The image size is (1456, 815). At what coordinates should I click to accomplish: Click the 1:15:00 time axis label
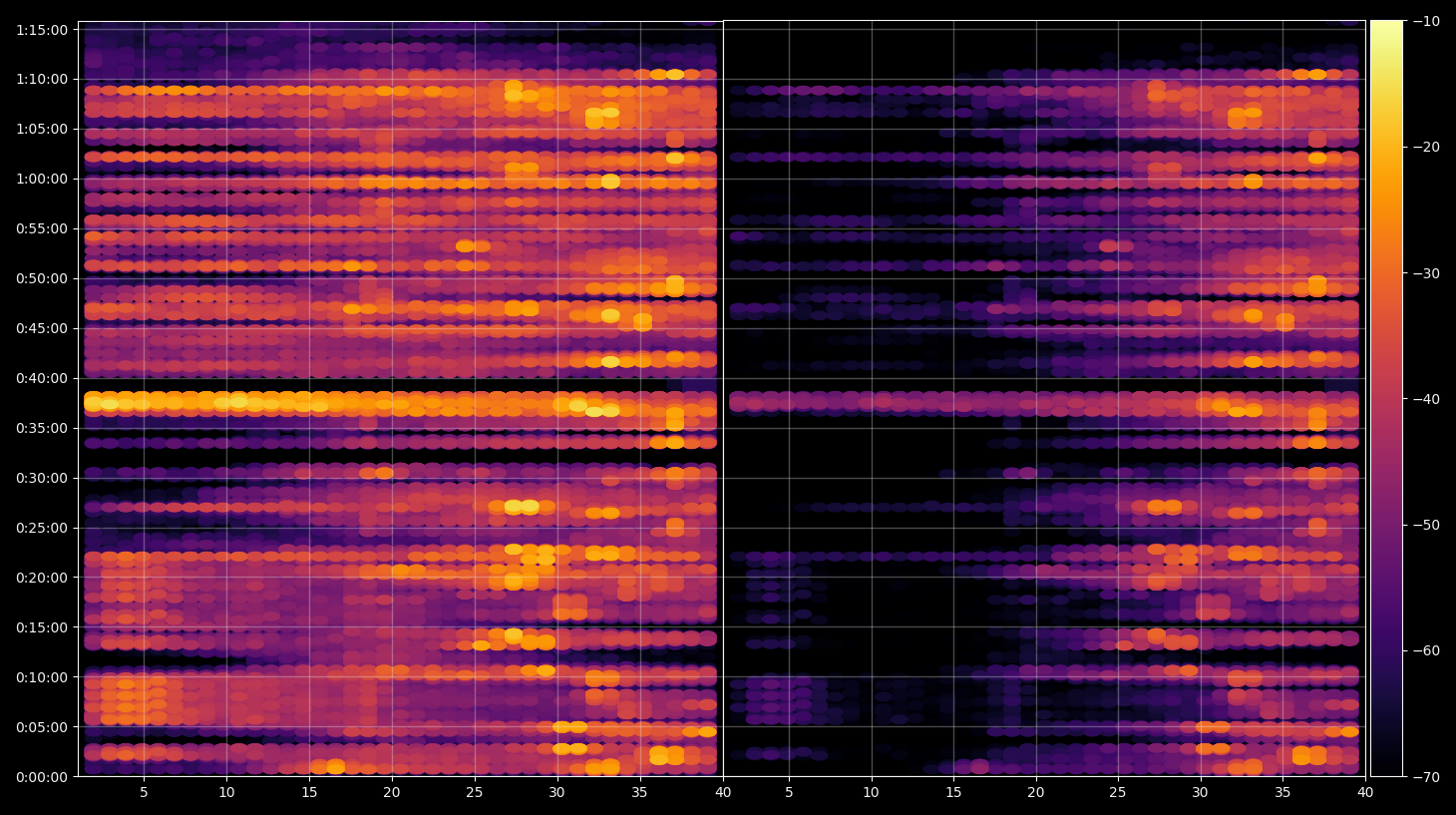[42, 30]
